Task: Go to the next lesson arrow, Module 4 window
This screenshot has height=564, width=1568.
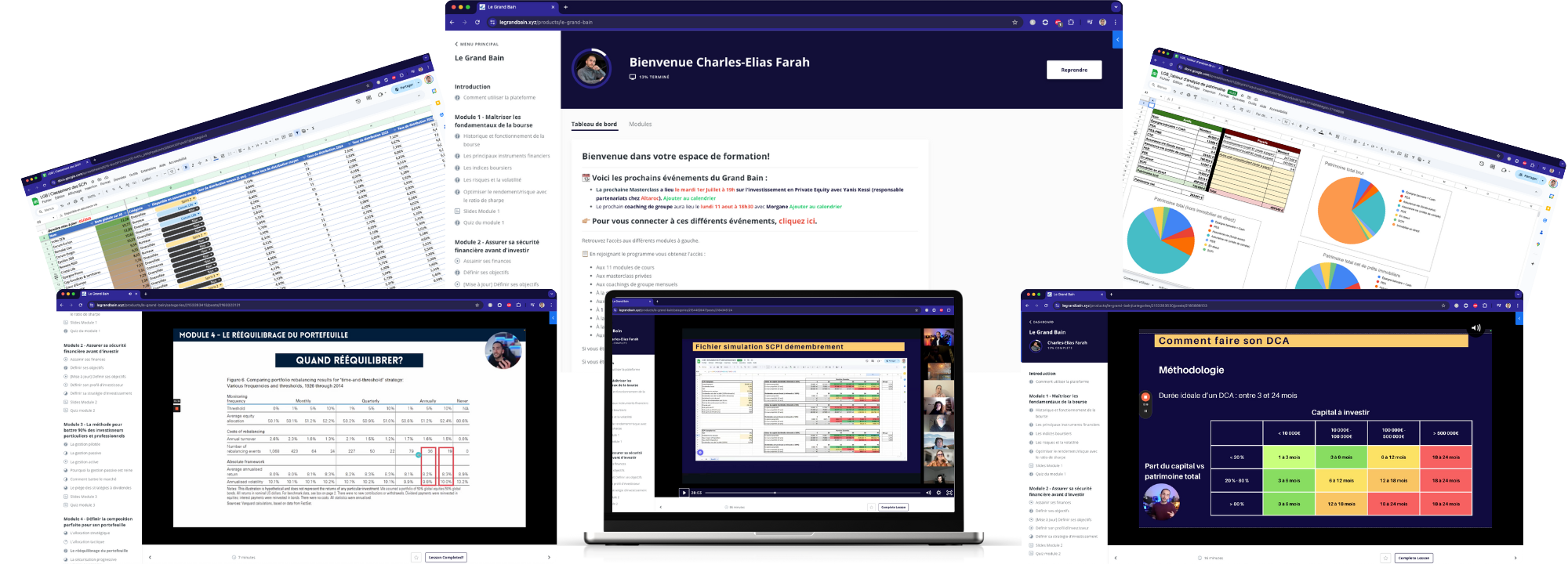Action: 549,558
